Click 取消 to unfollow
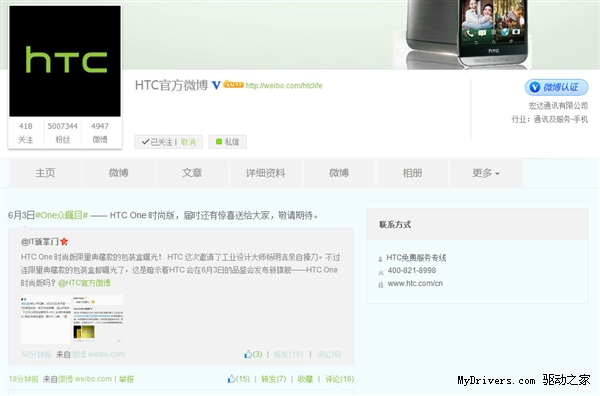Viewport: 600px width, 396px height. click(188, 142)
